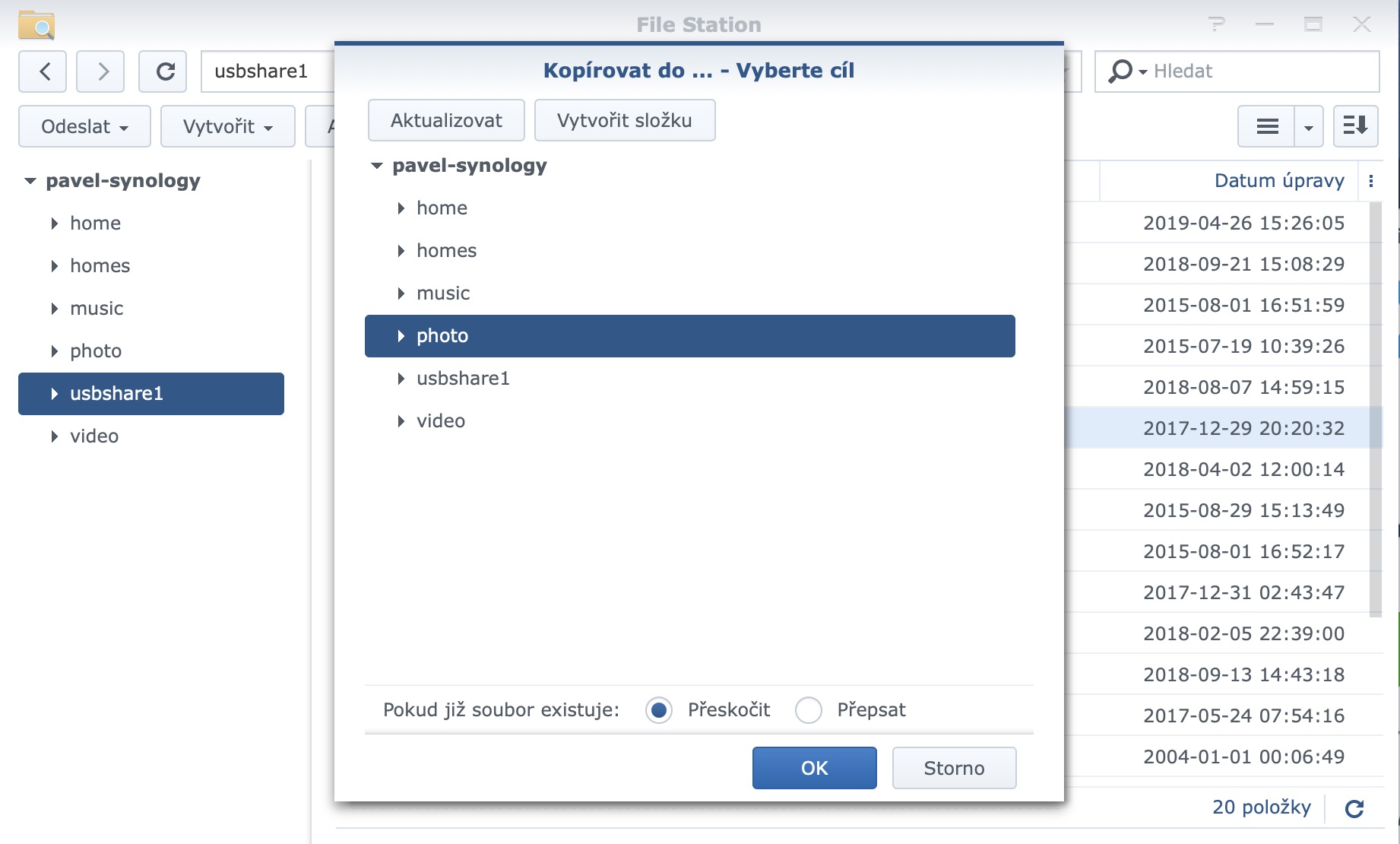Expand the photo folder in the dialog
Viewport: 1400px width, 844px height.
point(401,335)
